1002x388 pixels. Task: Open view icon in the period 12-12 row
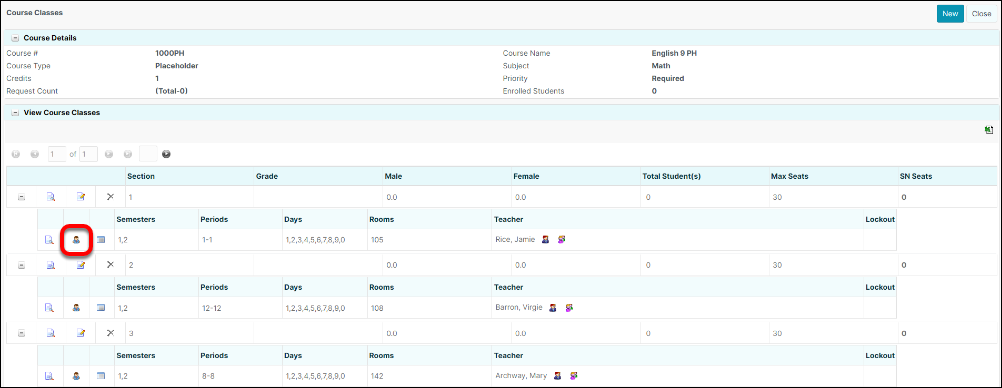(49, 307)
